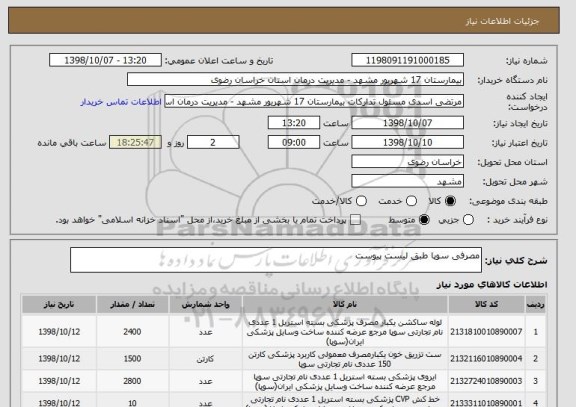Click the remaining days field showing 2
Viewport: 576px width, 407px height.
pos(213,142)
